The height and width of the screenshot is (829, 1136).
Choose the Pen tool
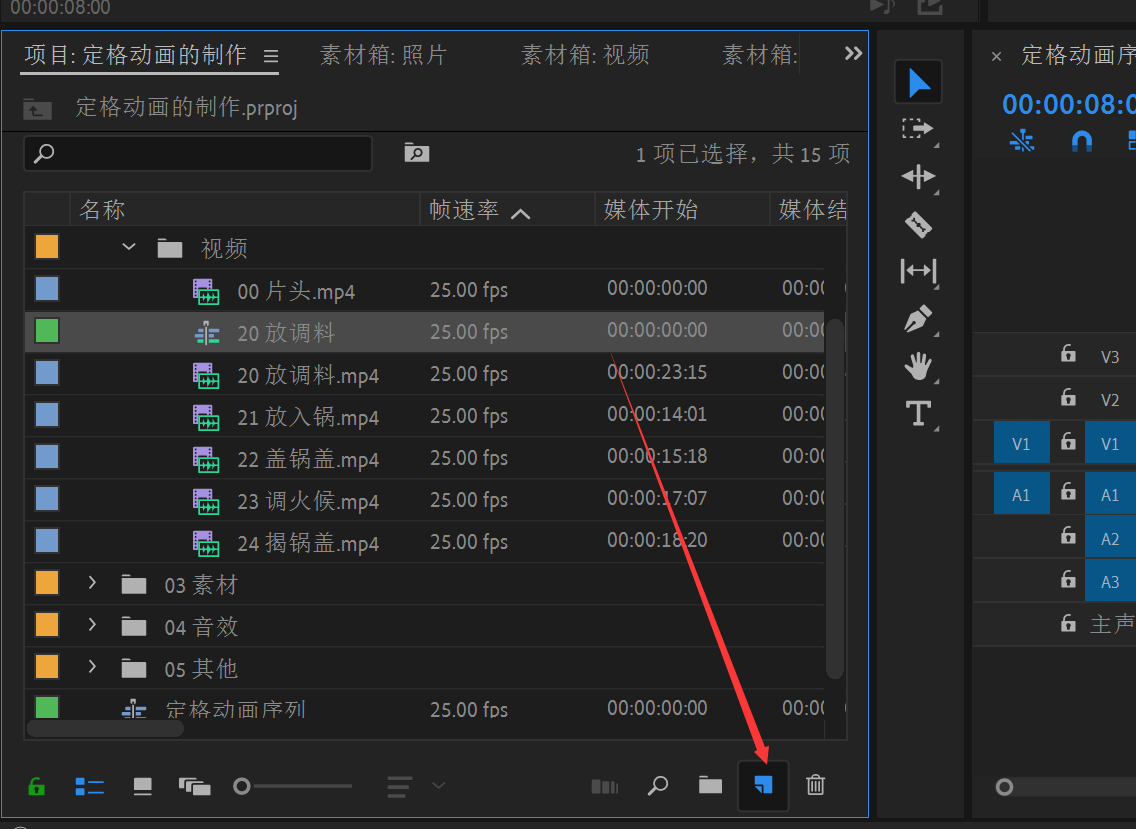pos(919,319)
